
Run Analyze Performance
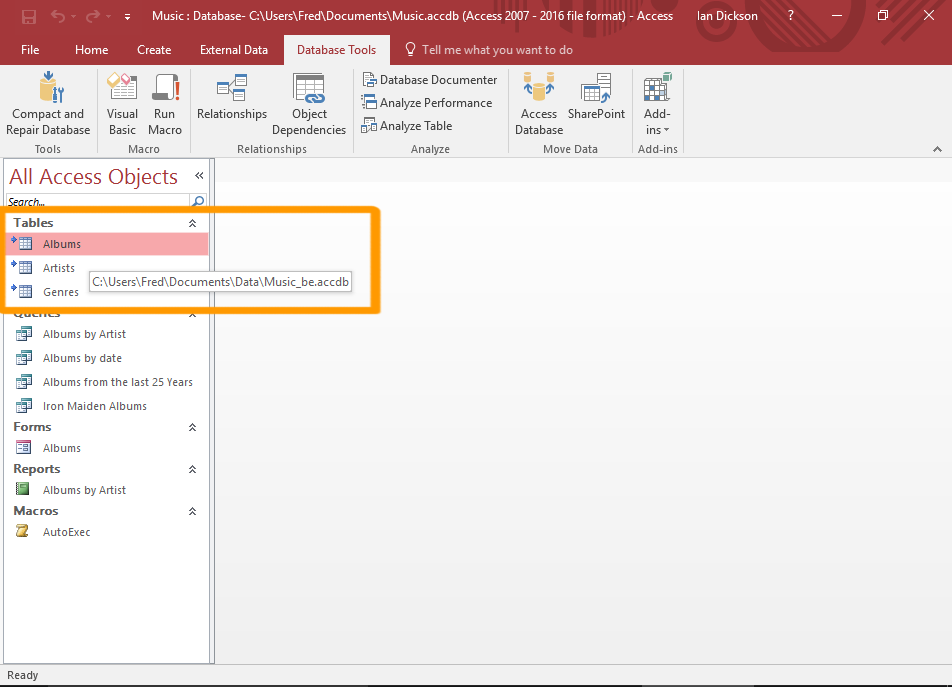[x=427, y=103]
